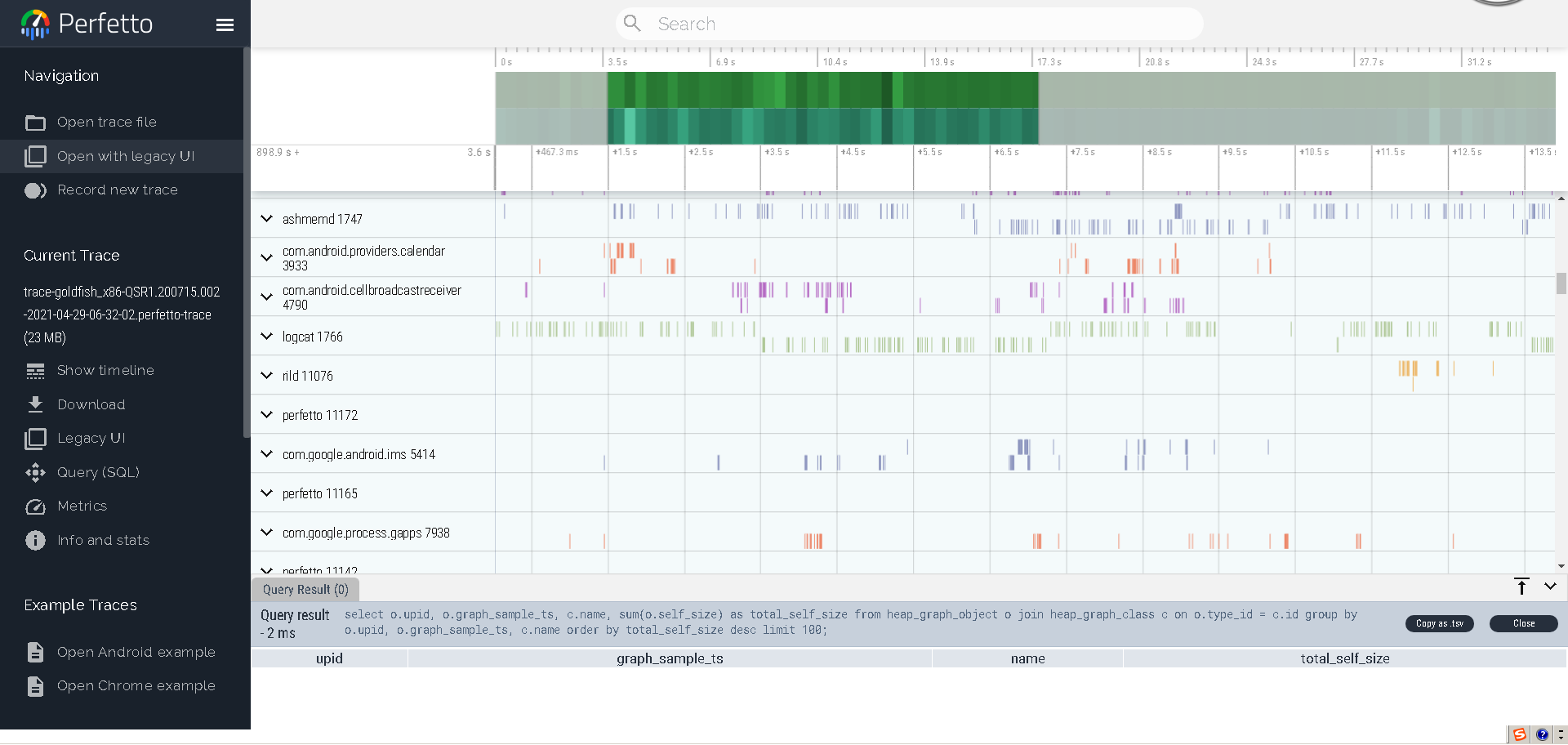The image size is (1568, 745).
Task: Click the Perfetto logo icon
Action: (x=35, y=24)
